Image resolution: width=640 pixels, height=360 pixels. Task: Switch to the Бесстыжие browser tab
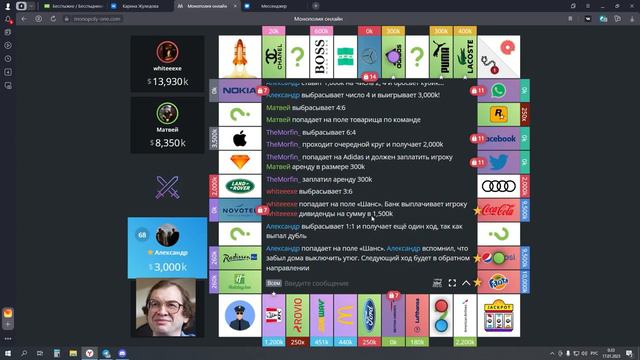pos(73,6)
